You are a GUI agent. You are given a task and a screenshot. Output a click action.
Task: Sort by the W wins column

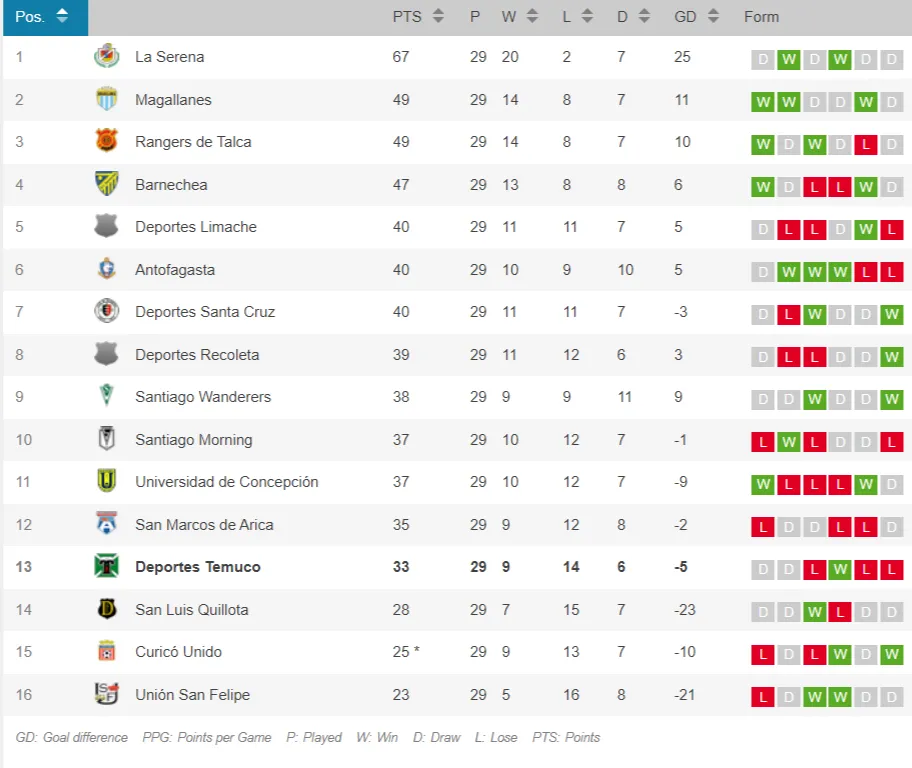[x=532, y=17]
